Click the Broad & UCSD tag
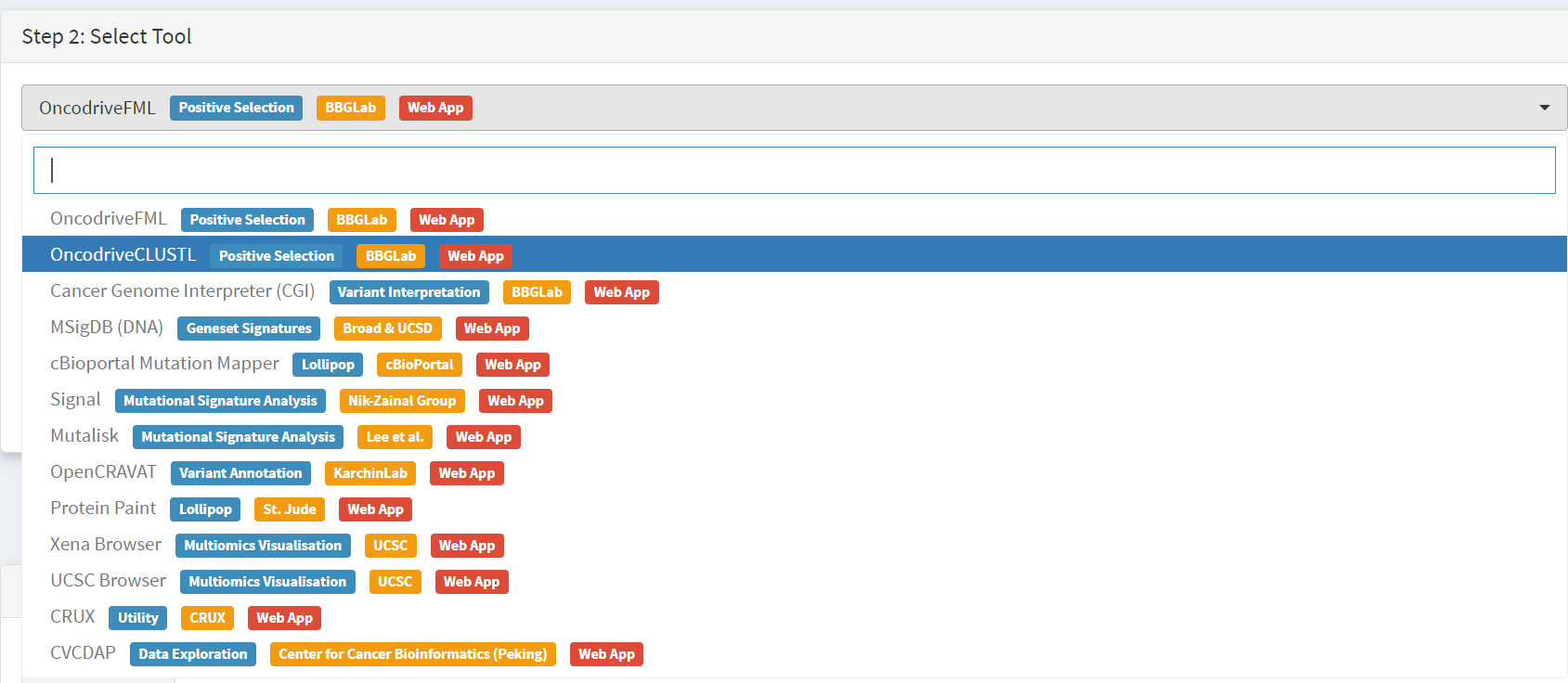 click(x=388, y=329)
